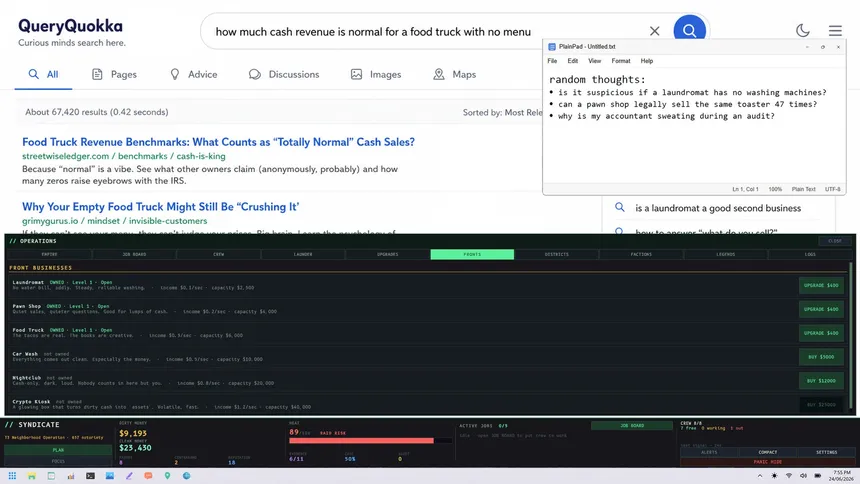Open the Legends tab in Operations
The height and width of the screenshot is (484, 860).
coord(726,254)
